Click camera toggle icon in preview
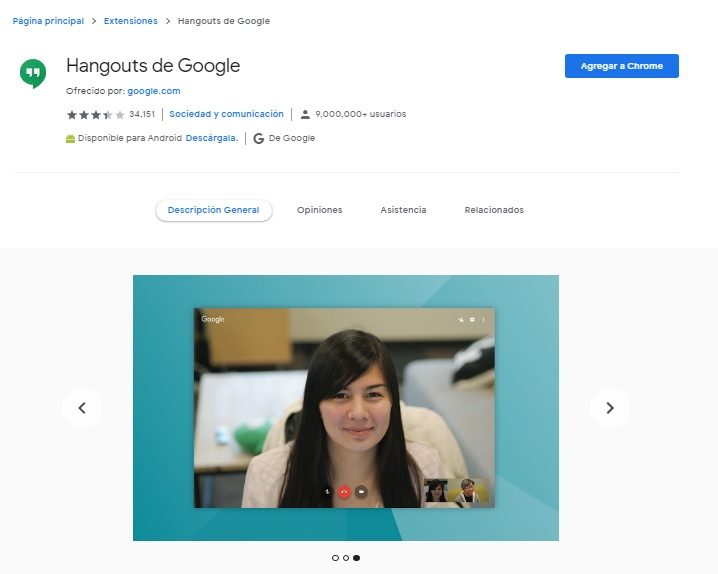This screenshot has width=718, height=574. tap(361, 492)
